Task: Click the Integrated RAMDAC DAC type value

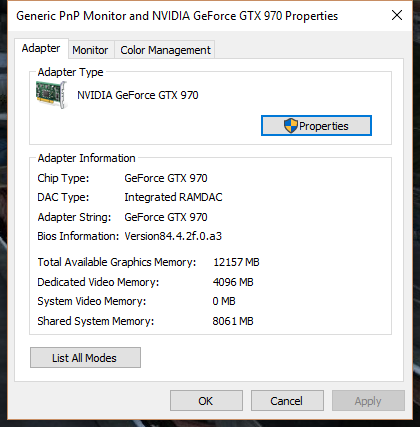Action: coord(173,197)
